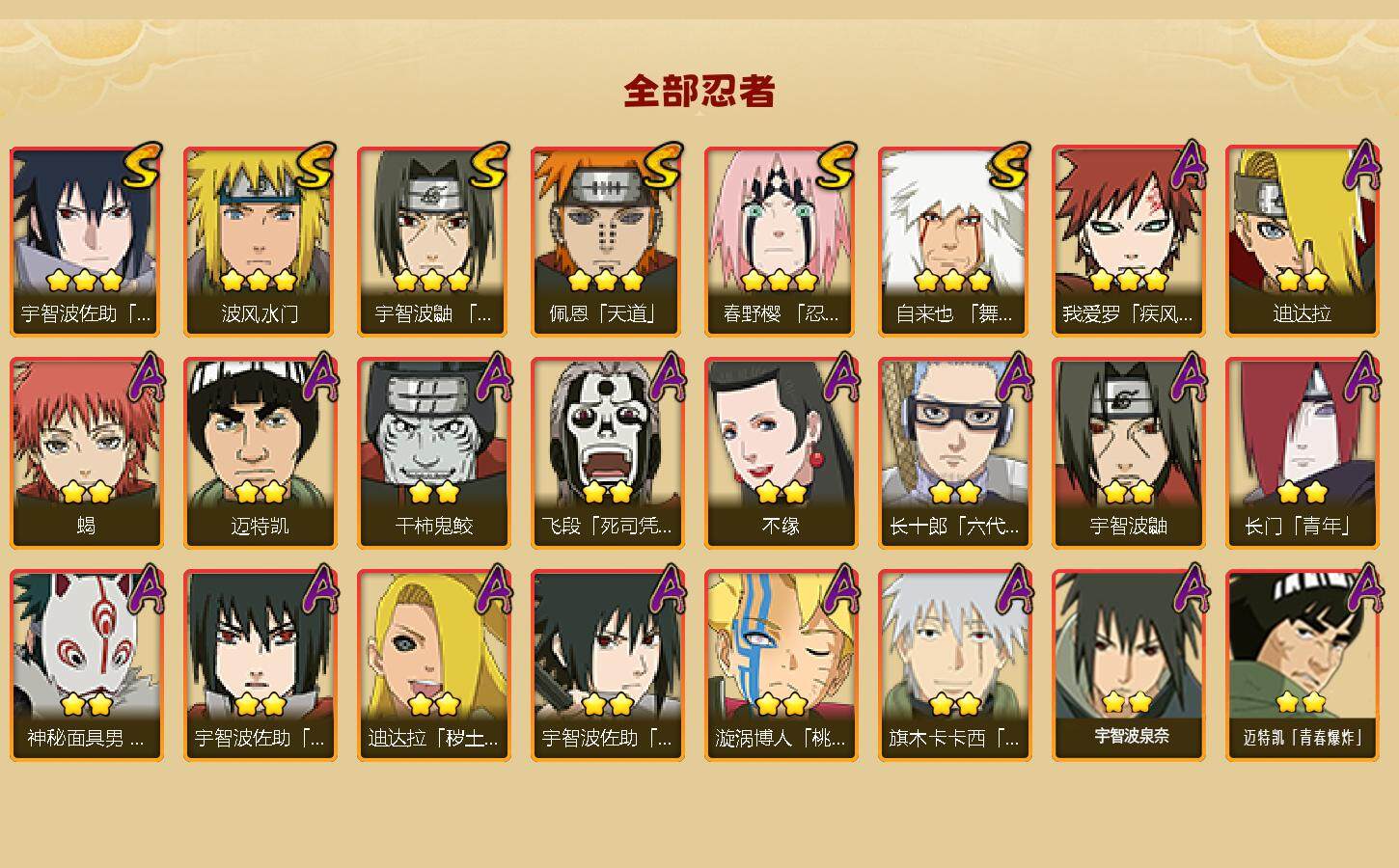1399x868 pixels.
Task: Choose the 我爱罗「疾风」 character card
Action: [x=1128, y=241]
